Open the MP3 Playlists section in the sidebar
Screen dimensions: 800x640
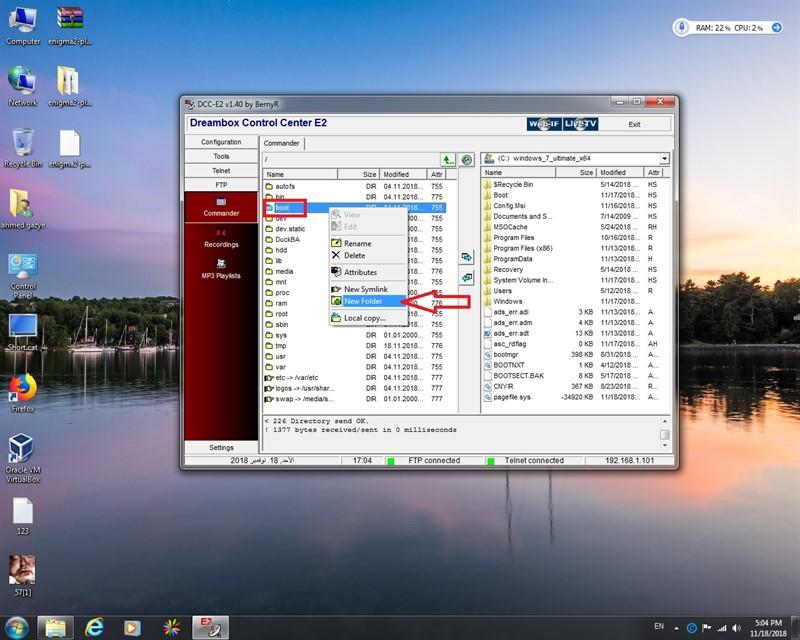click(x=221, y=269)
